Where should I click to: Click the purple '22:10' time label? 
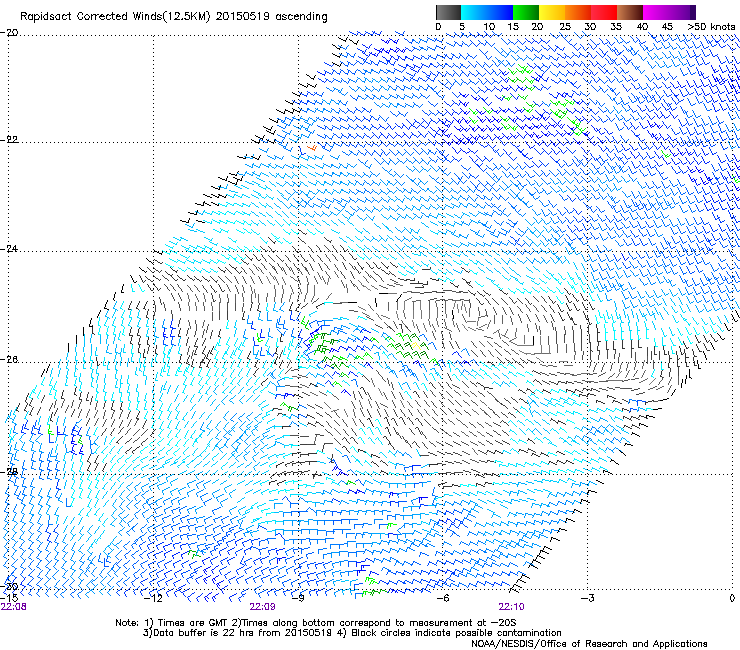click(x=512, y=607)
